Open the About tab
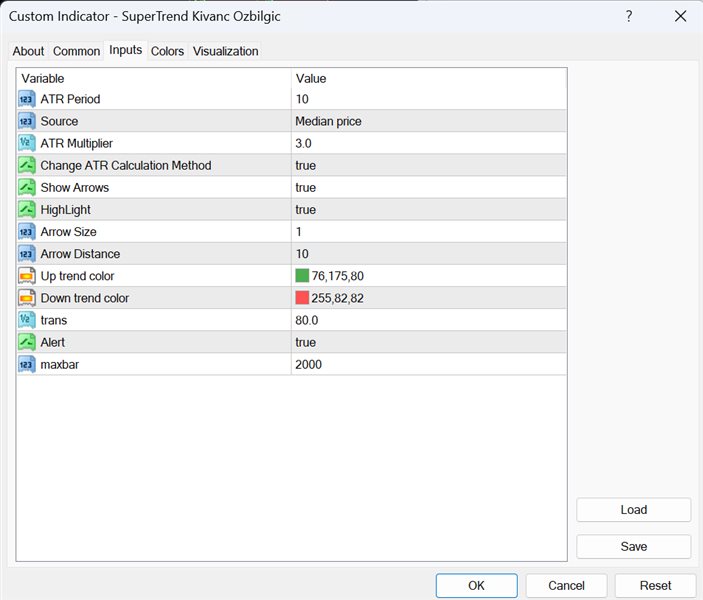The height and width of the screenshot is (600, 703). click(x=28, y=51)
